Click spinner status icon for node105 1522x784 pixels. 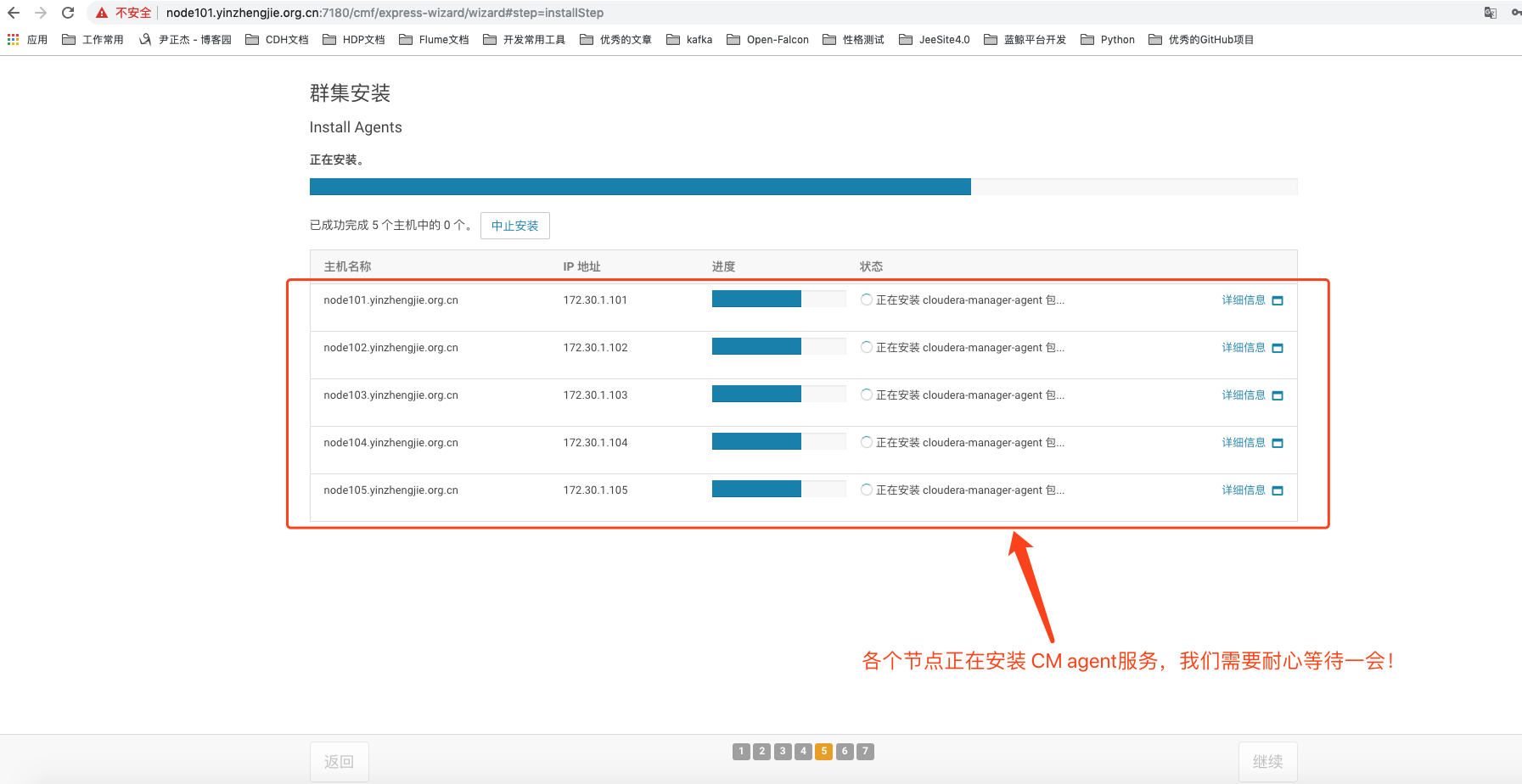[866, 490]
